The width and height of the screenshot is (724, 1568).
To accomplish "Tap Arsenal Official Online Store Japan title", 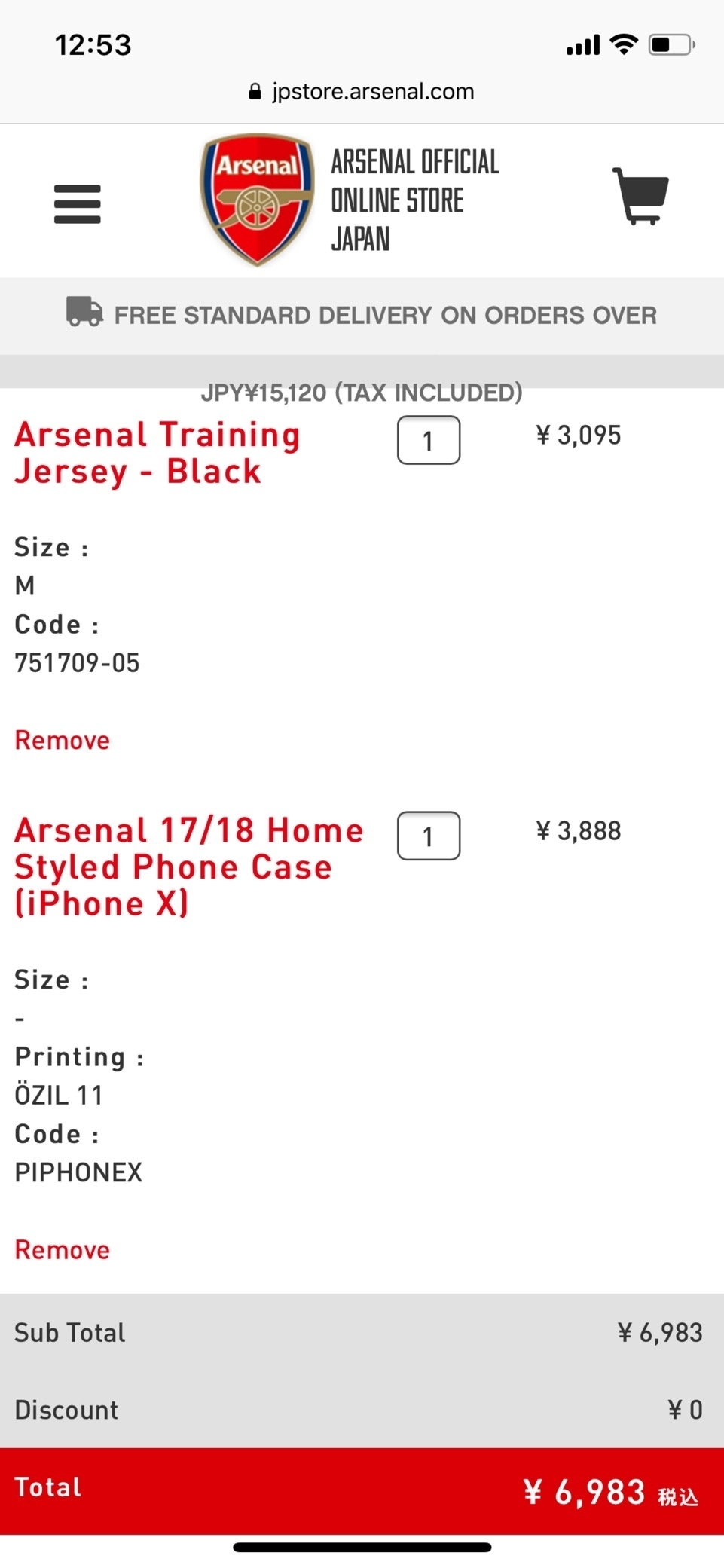I will (x=414, y=200).
